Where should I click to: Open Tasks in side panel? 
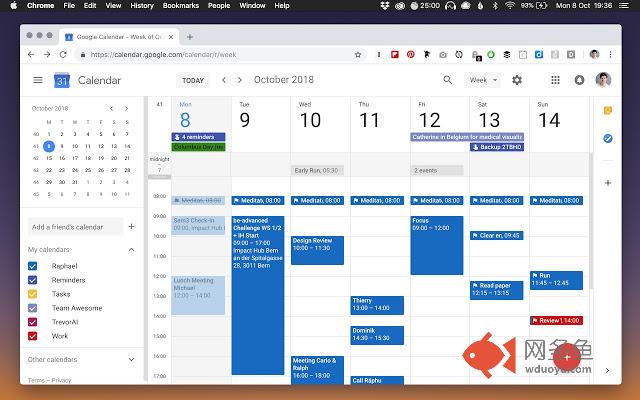tap(608, 139)
